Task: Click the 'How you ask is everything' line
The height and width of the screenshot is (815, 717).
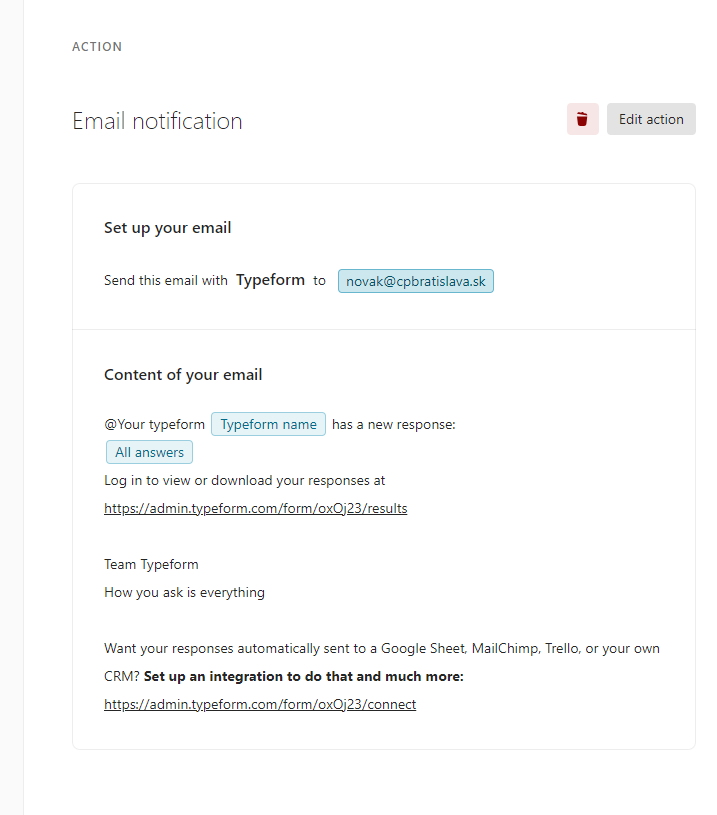Action: point(185,593)
